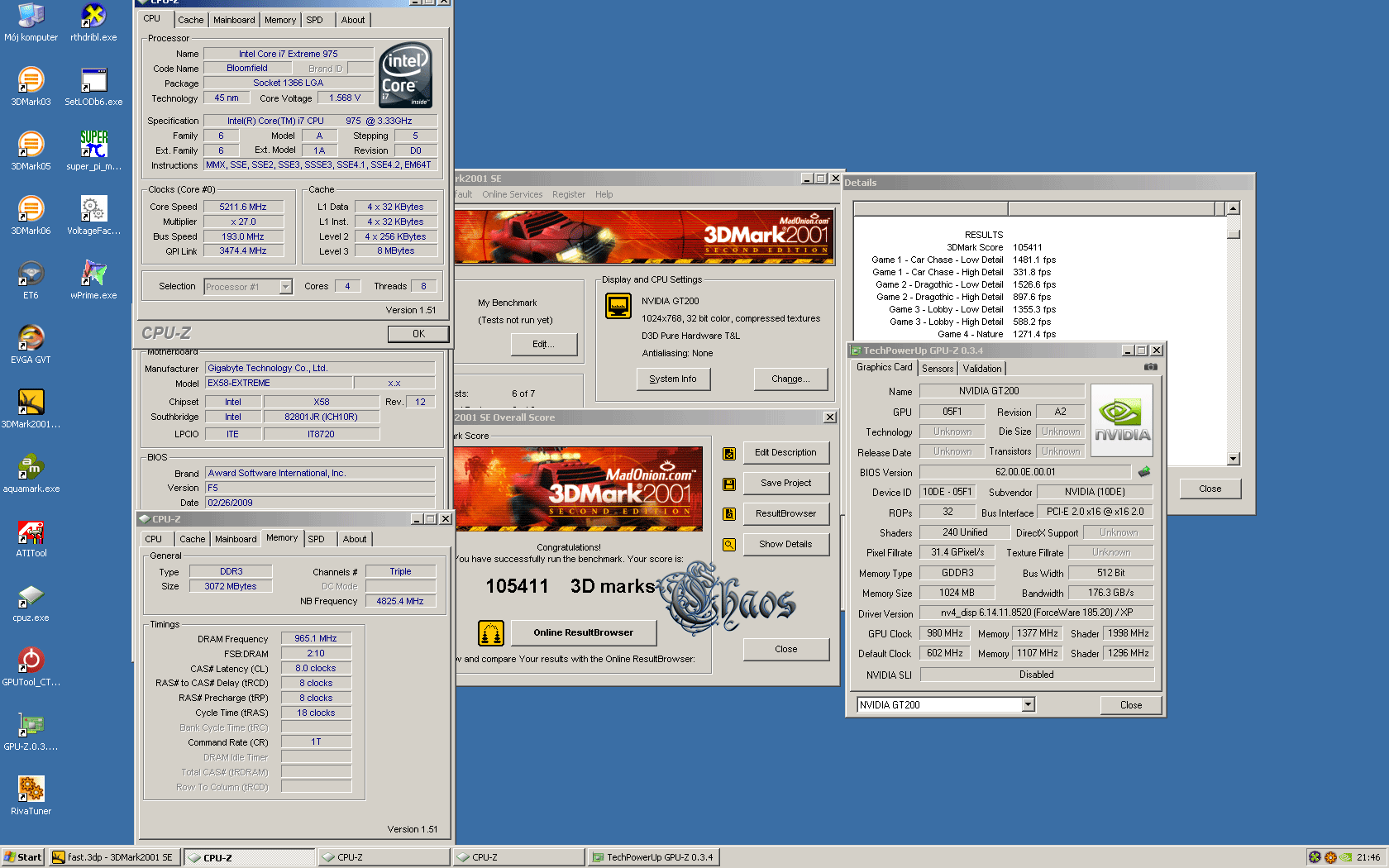Click the icon beside Edit Description button

(729, 453)
